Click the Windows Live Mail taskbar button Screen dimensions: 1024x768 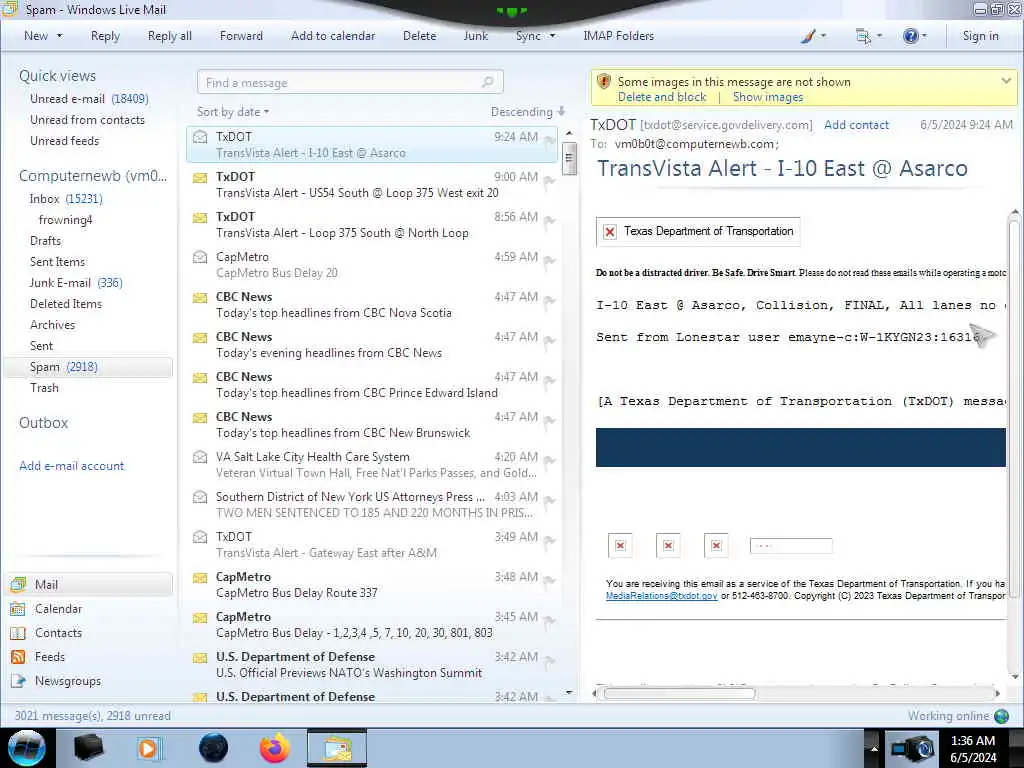tap(337, 748)
